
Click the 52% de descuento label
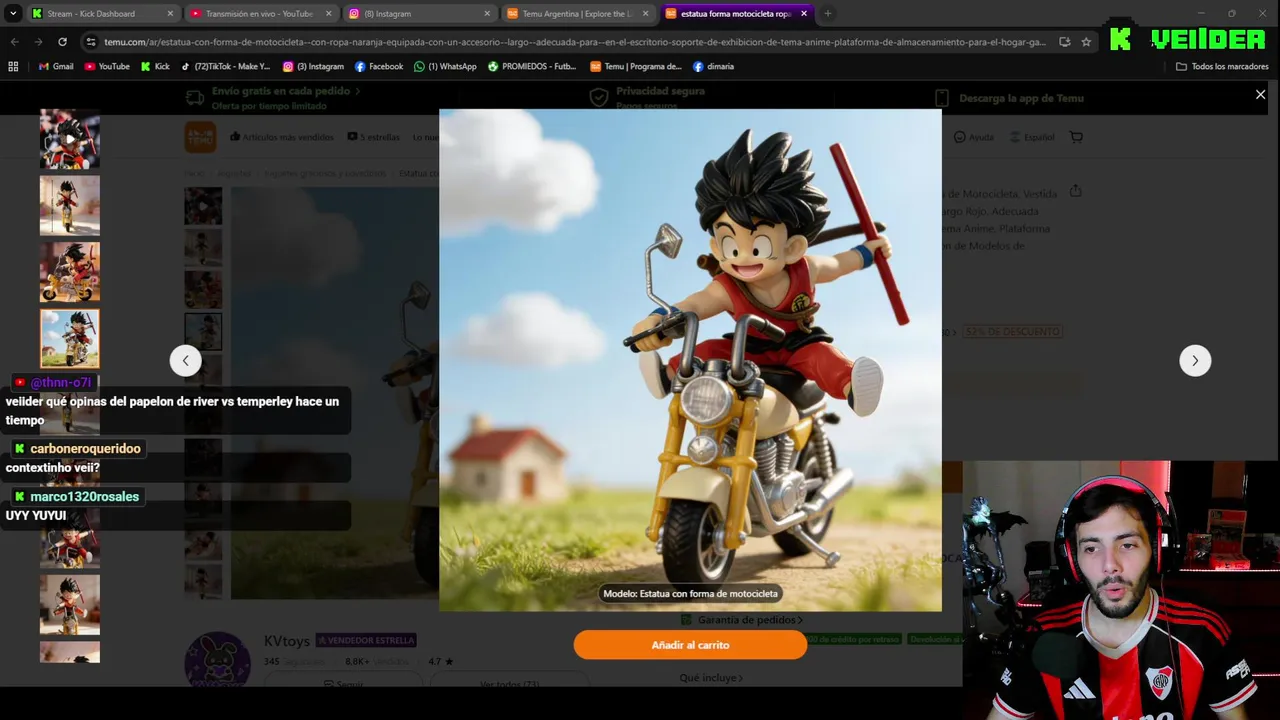pyautogui.click(x=1013, y=331)
